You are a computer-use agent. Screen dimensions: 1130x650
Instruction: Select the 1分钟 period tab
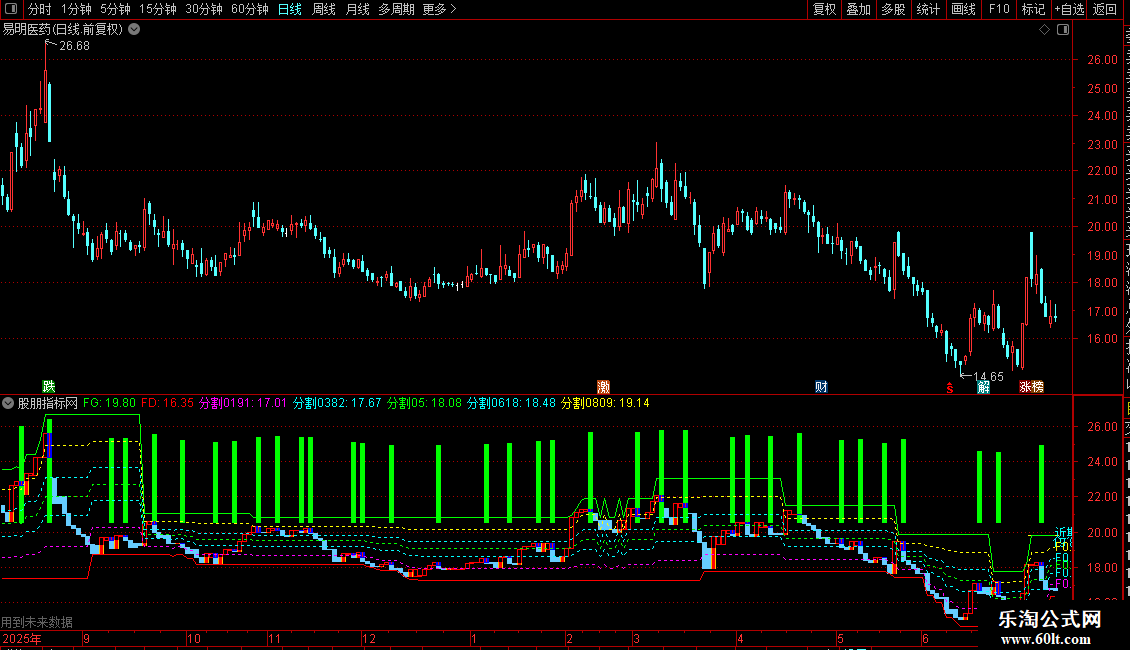click(76, 9)
